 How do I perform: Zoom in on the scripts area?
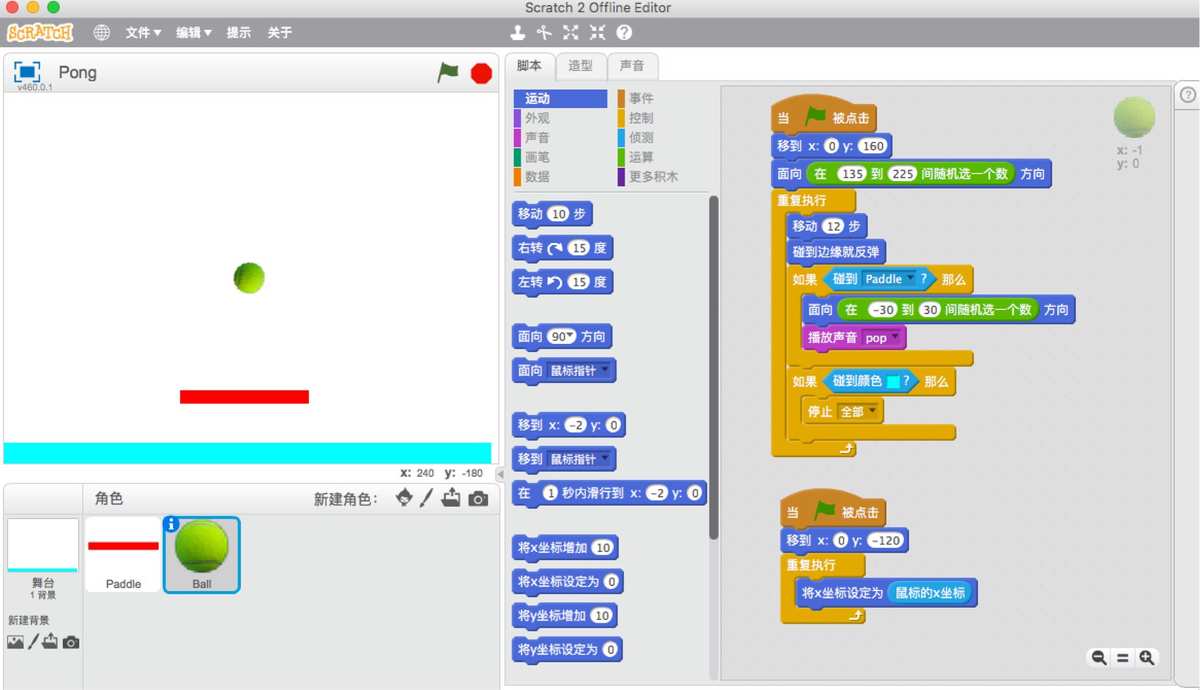click(x=1146, y=657)
